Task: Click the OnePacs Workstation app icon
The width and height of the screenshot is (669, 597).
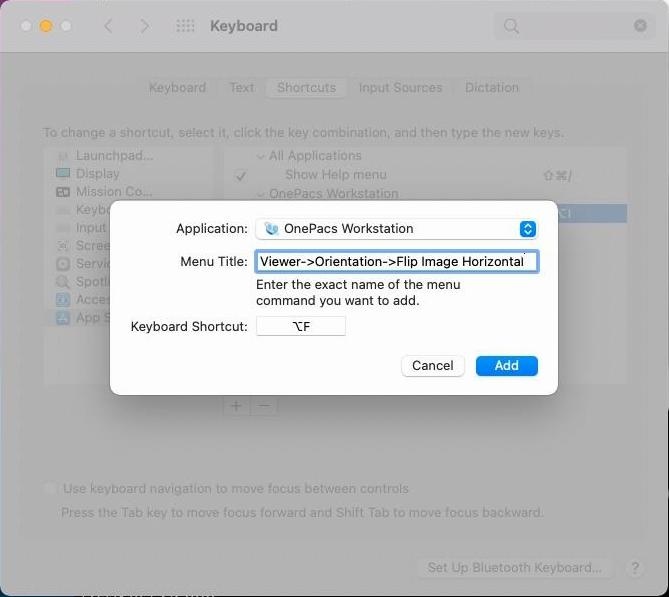Action: point(271,229)
